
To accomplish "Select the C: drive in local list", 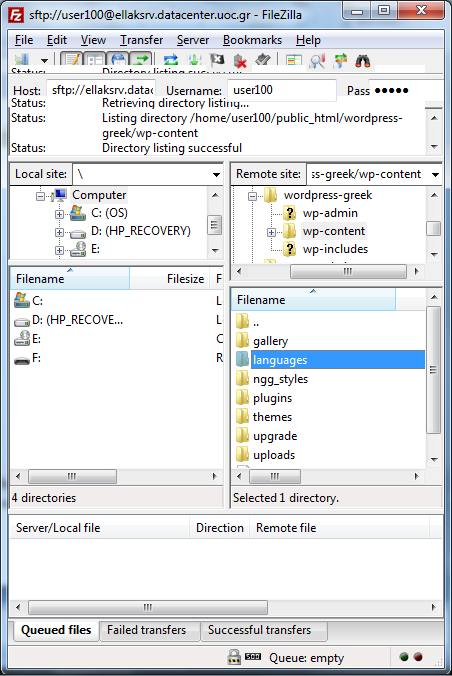I will (x=28, y=300).
